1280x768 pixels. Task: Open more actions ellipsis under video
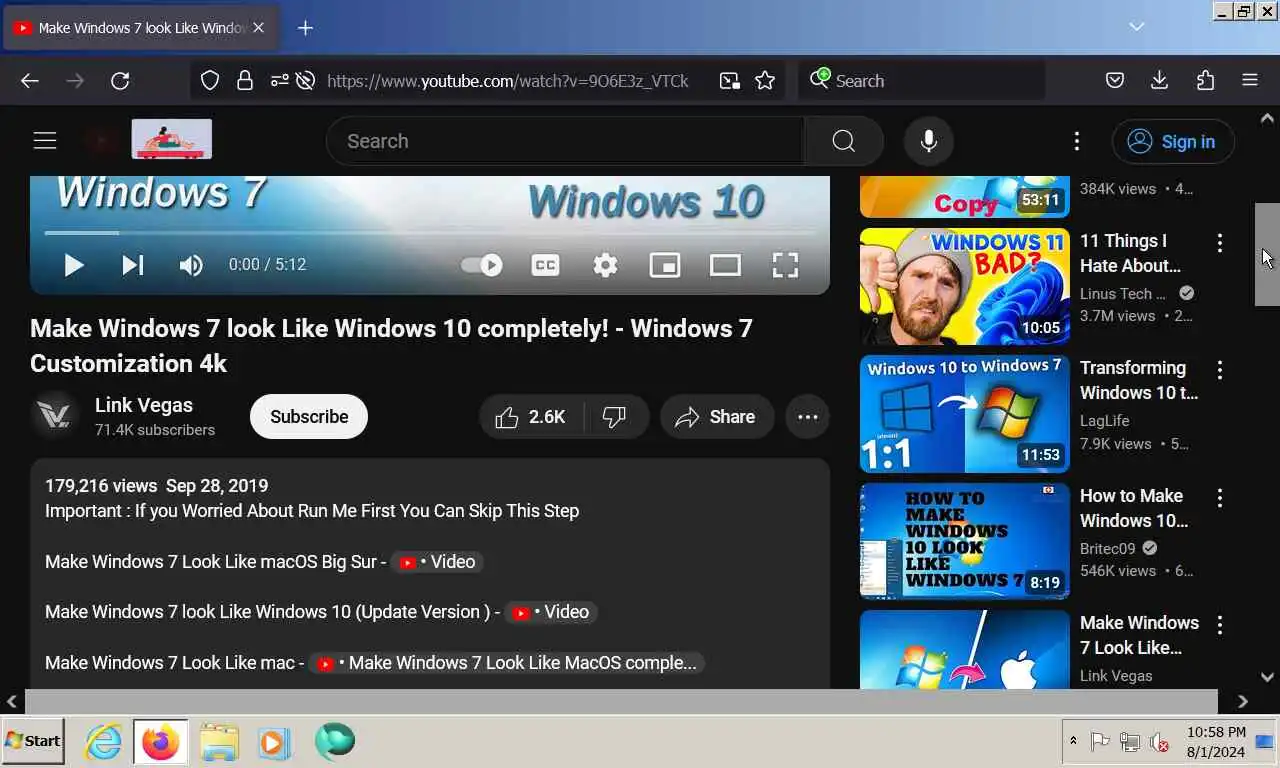tap(808, 417)
